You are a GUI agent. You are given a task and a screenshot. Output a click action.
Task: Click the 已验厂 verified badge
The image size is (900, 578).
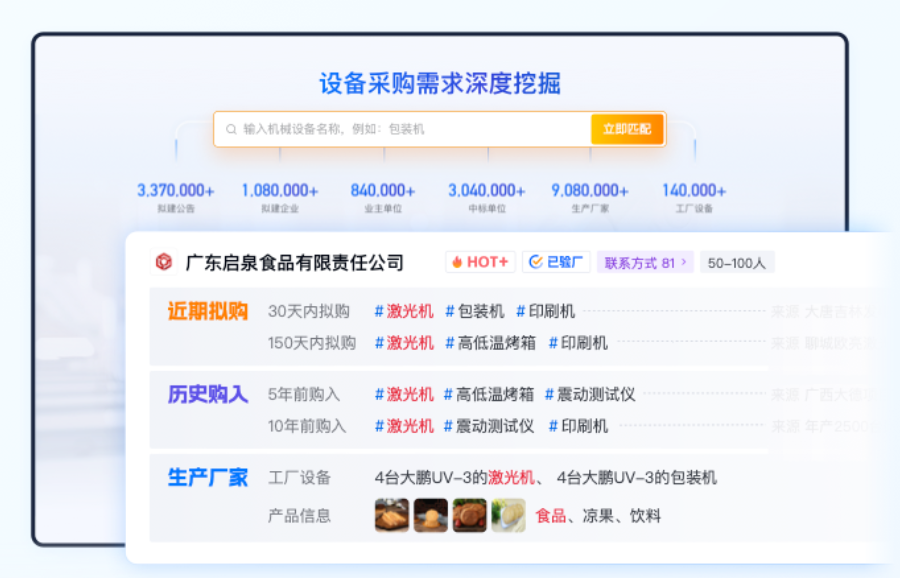click(x=557, y=262)
